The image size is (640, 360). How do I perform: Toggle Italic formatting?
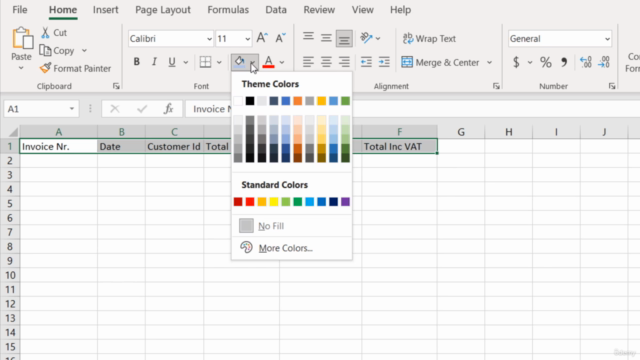pos(154,62)
